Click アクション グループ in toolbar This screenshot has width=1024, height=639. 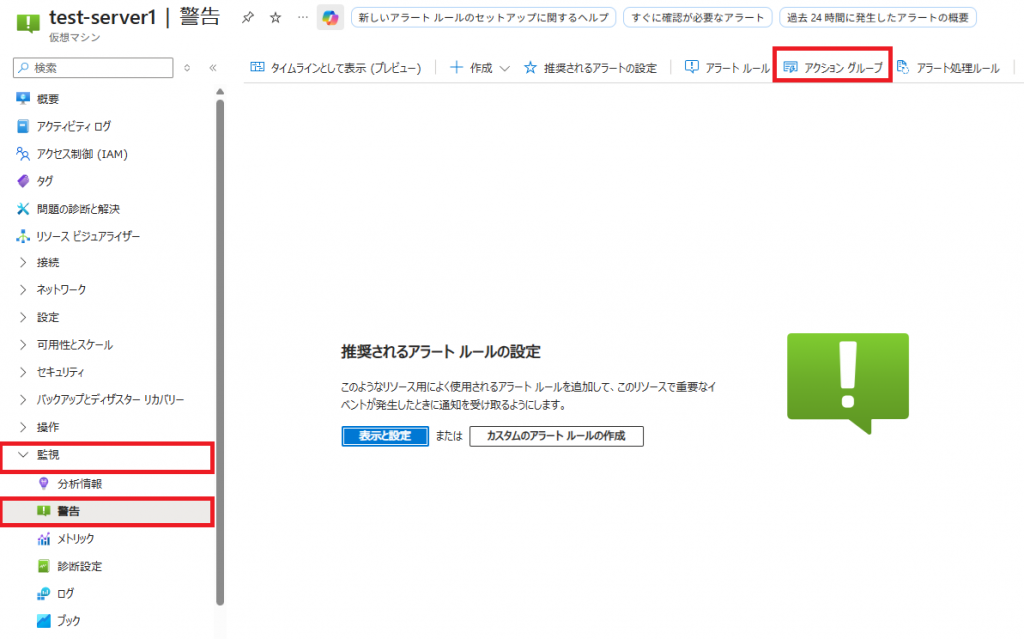point(833,68)
